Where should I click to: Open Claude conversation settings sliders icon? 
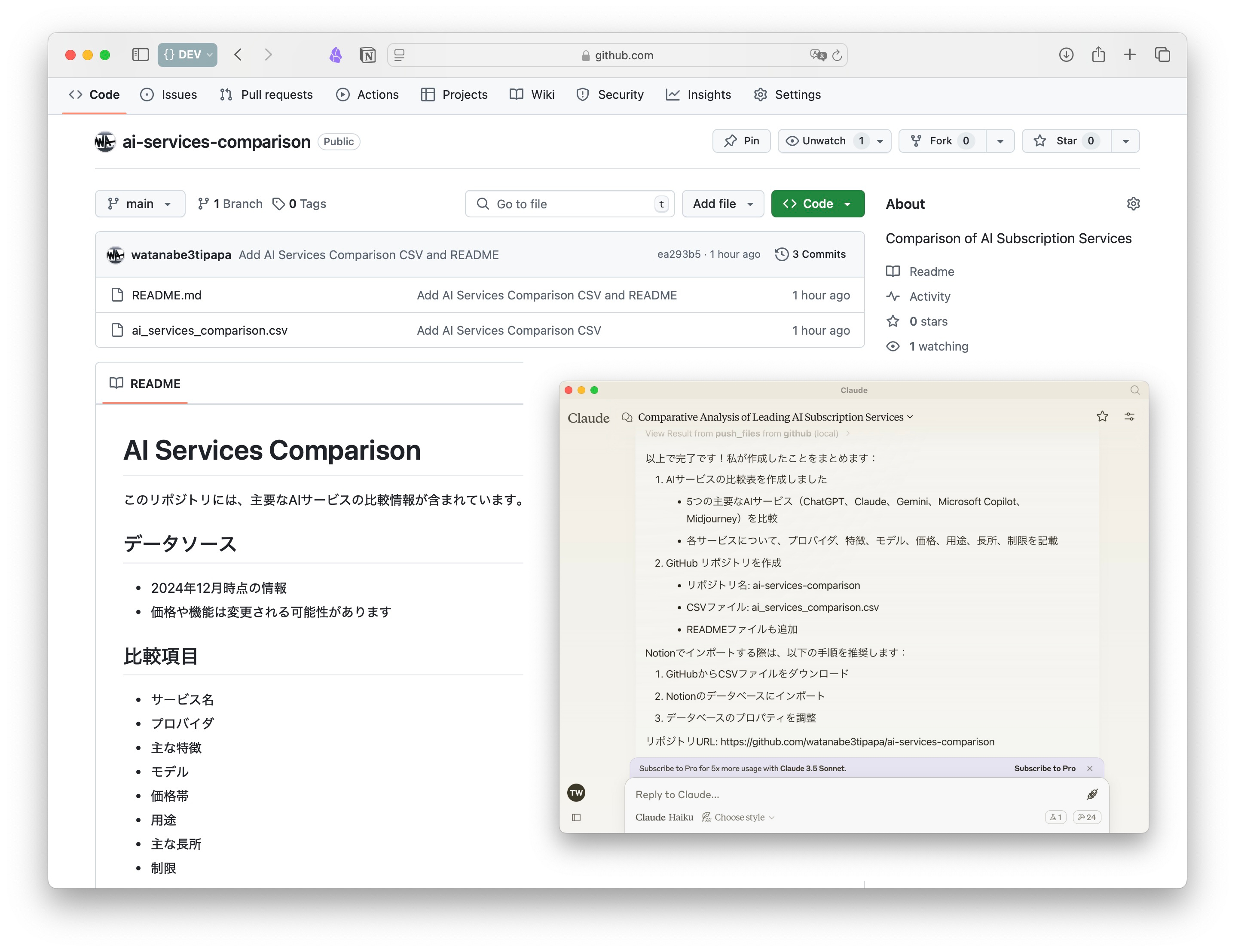[1129, 417]
